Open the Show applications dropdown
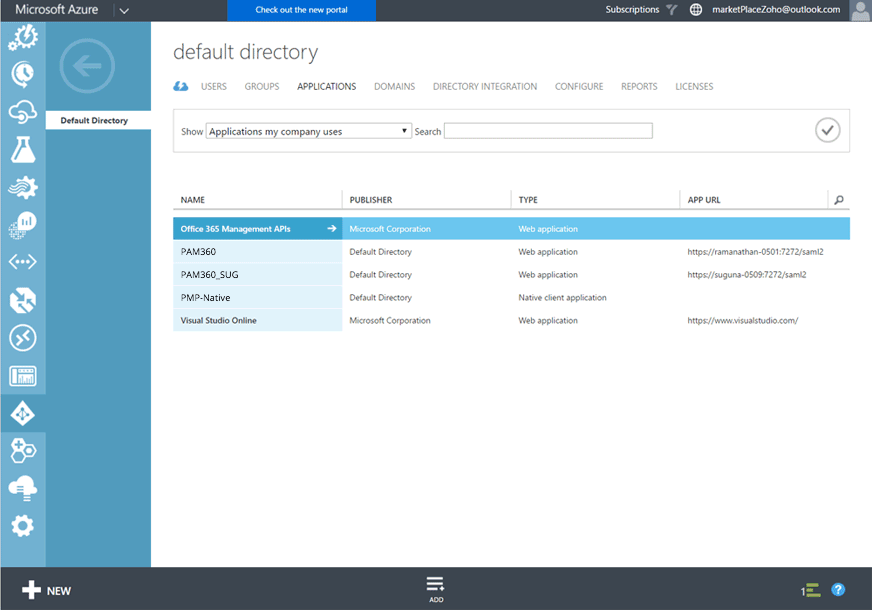The height and width of the screenshot is (610, 873). [308, 131]
